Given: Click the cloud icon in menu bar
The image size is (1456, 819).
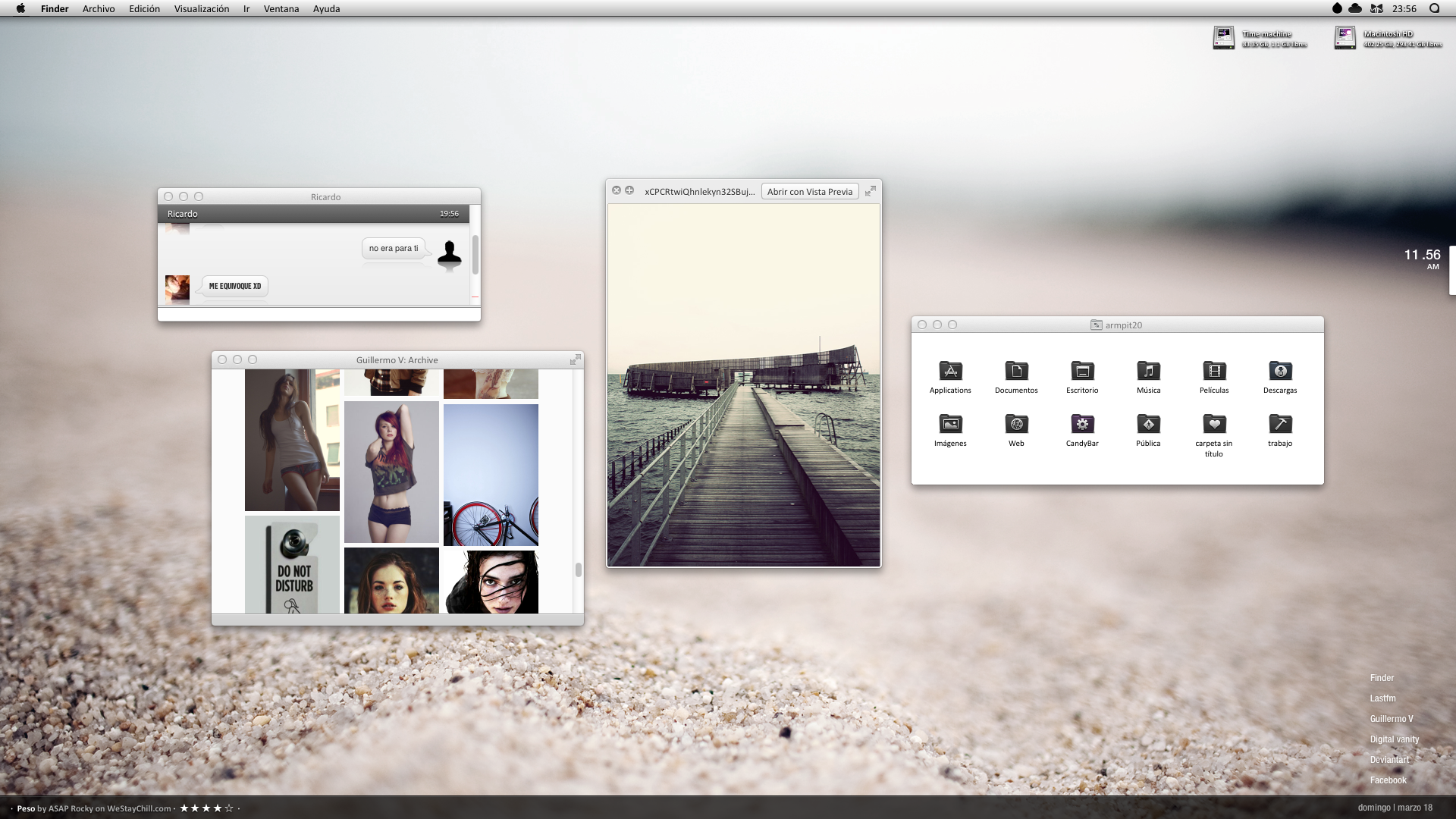Looking at the screenshot, I should click(x=1355, y=8).
